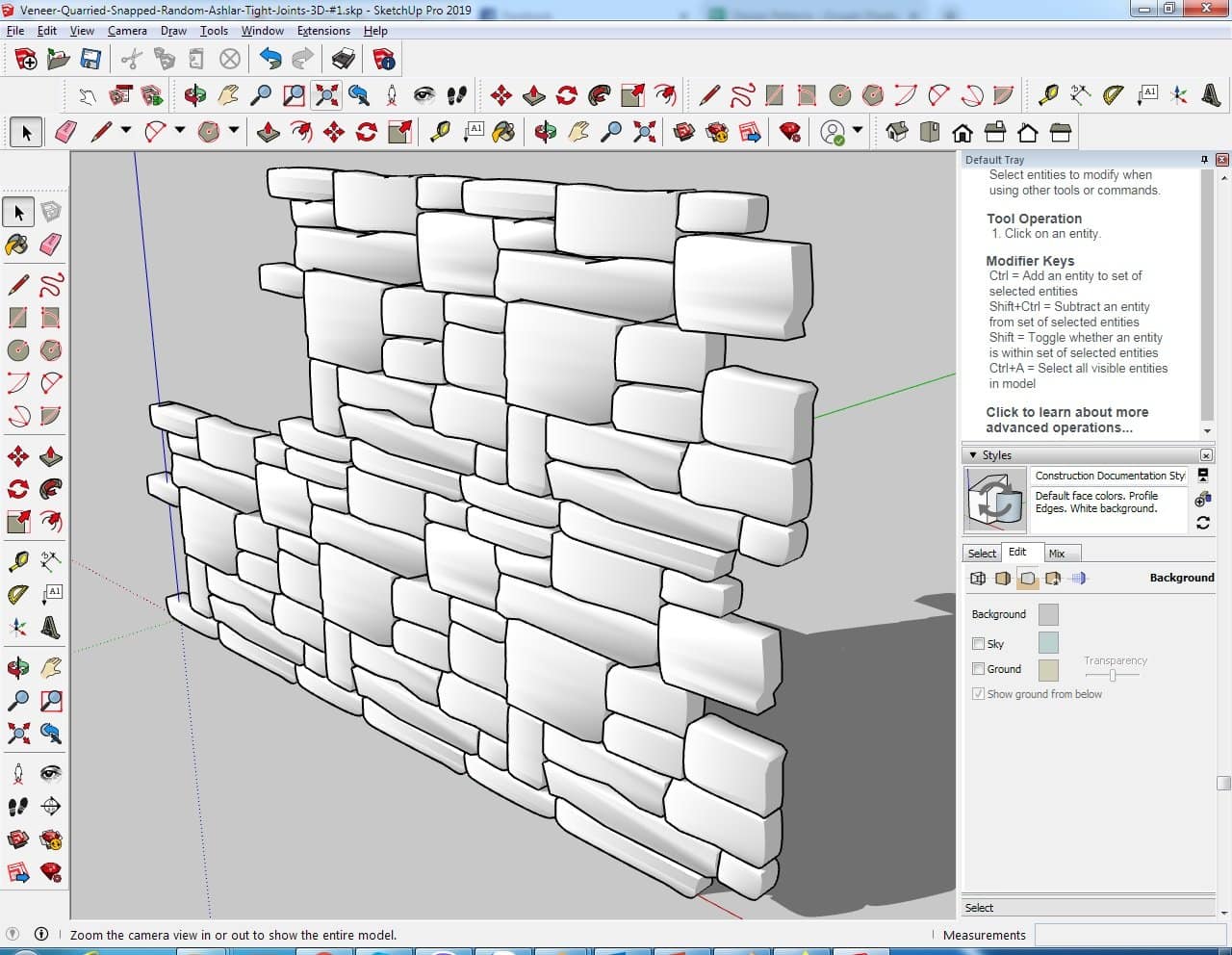Click the Undo arrow in standard toolbar
The height and width of the screenshot is (955, 1232).
tap(270, 60)
